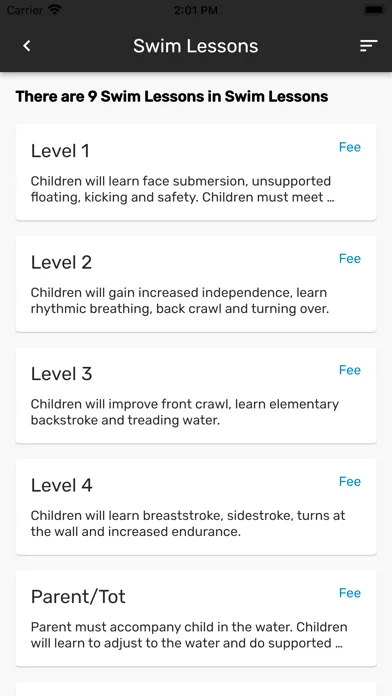Open the Level 1 lesson card
The width and height of the screenshot is (392, 696).
[196, 172]
